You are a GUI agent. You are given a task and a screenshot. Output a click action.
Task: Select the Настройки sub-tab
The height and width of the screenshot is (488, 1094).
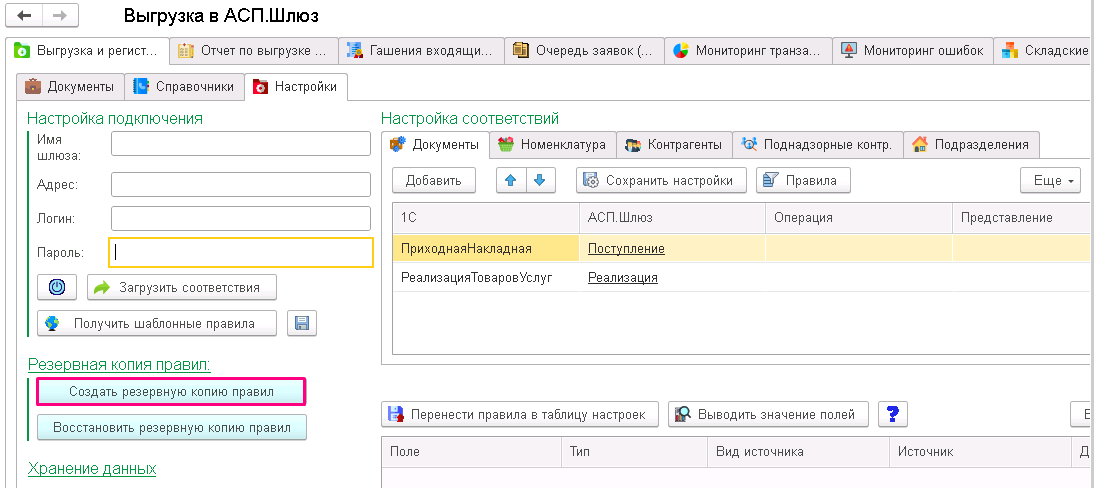[x=297, y=87]
